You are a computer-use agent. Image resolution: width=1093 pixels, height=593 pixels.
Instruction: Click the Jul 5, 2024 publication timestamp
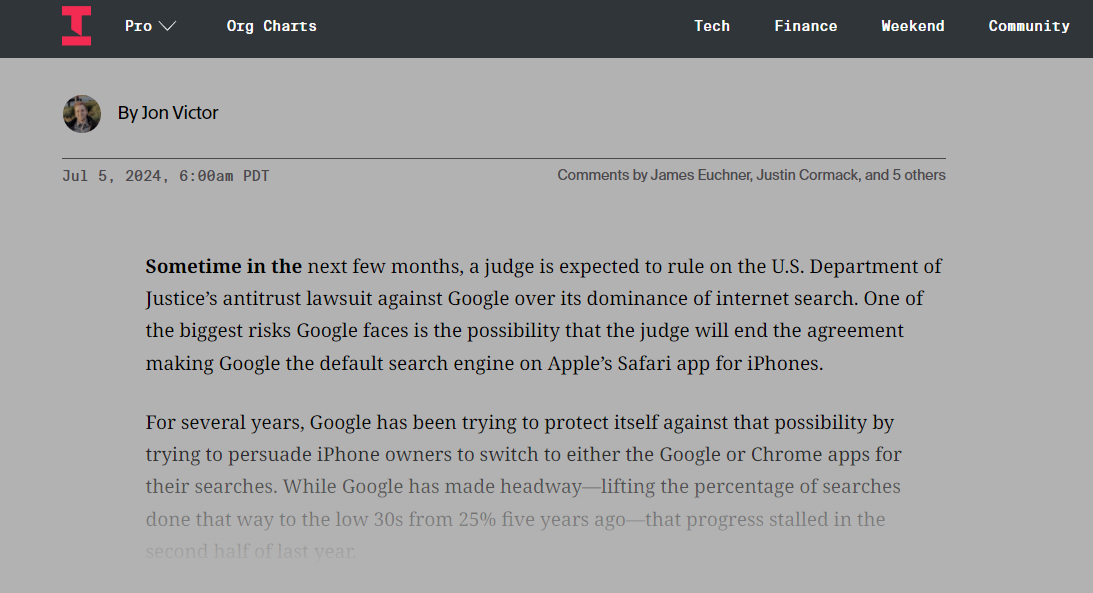click(x=165, y=176)
